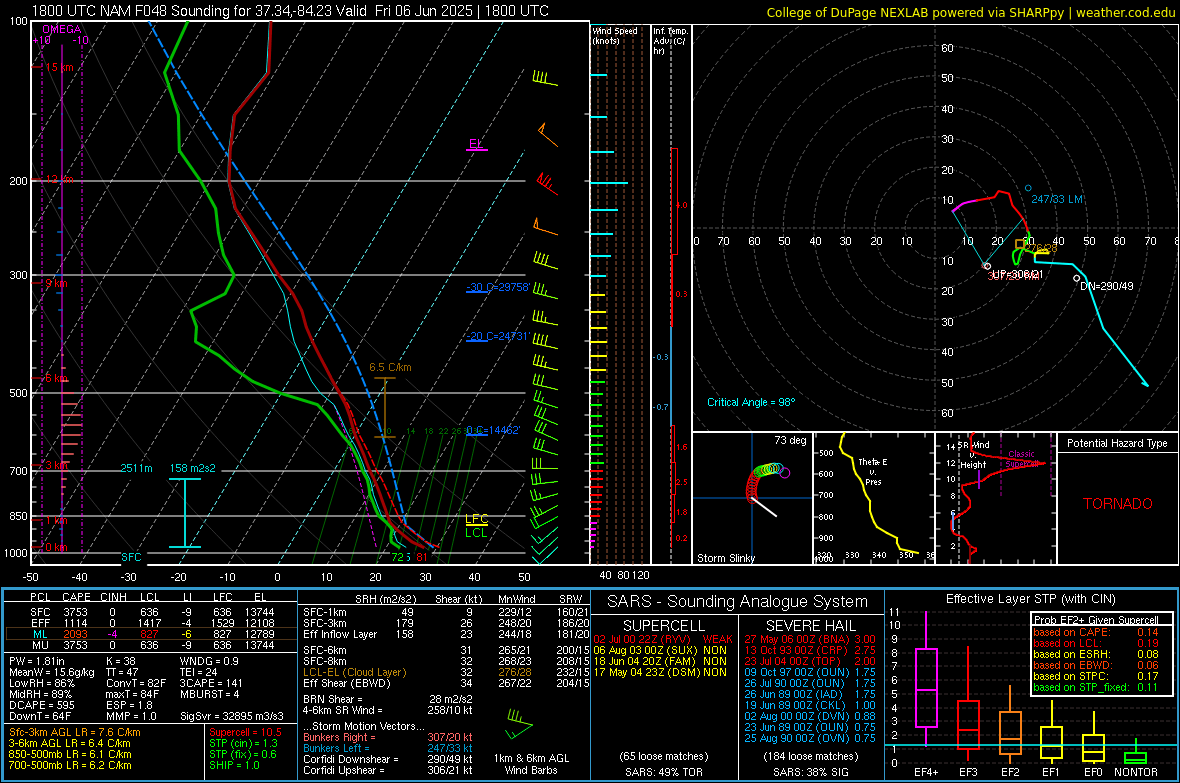This screenshot has width=1180, height=783.
Task: Click the Critical Angle = 98° text
Action: tap(750, 402)
